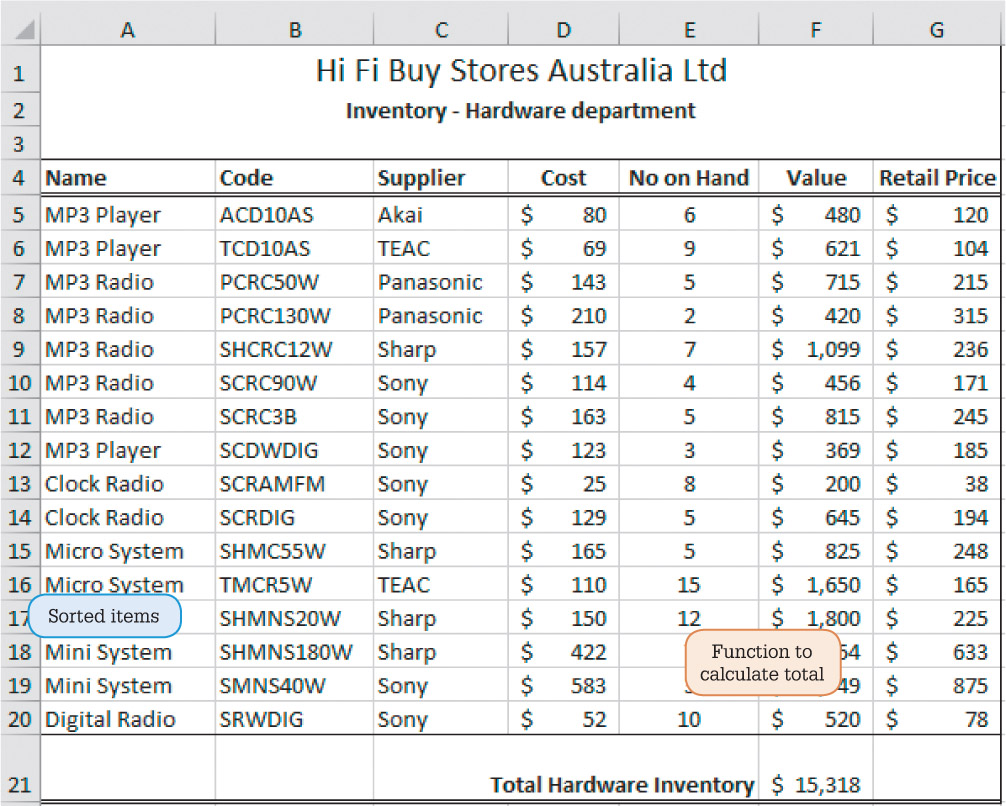The height and width of the screenshot is (806, 1006).
Task: Click the code cell 'SHMNS180W'
Action: pos(294,652)
